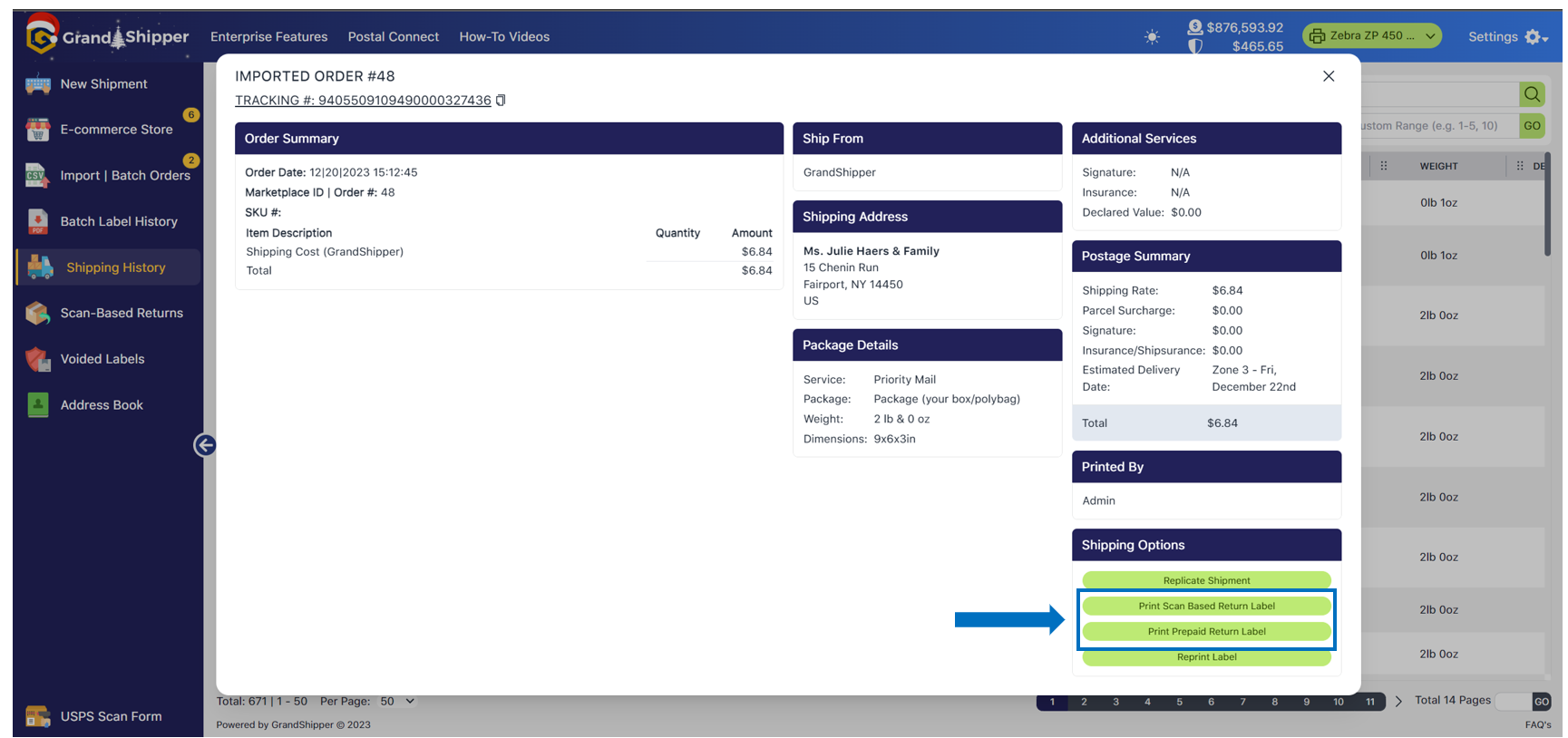Click the Address Book icon
The width and height of the screenshot is (1568, 738).
(x=38, y=405)
